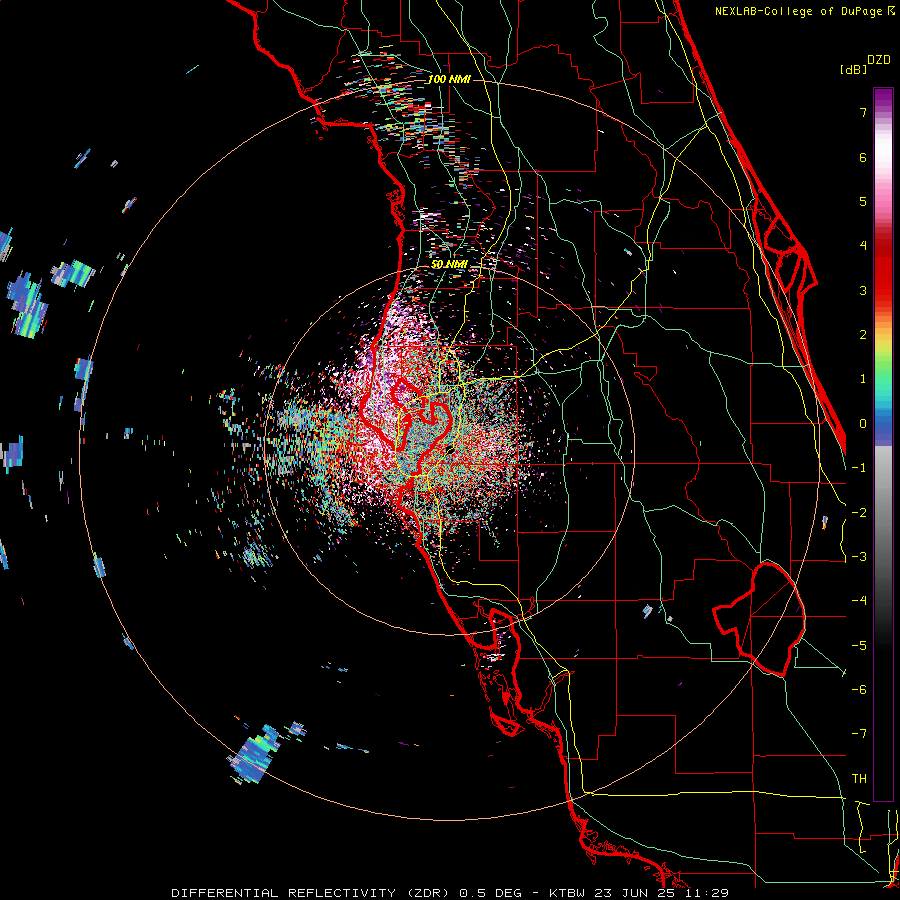
Task: Click the -3 dB tick label on the scale
Action: [x=859, y=557]
